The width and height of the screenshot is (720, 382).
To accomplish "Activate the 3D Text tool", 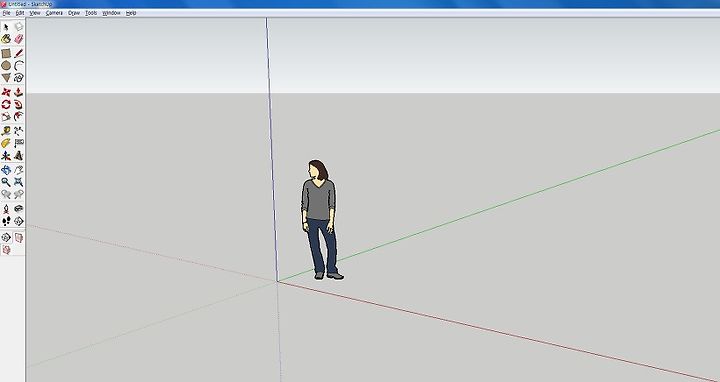I will [x=19, y=156].
